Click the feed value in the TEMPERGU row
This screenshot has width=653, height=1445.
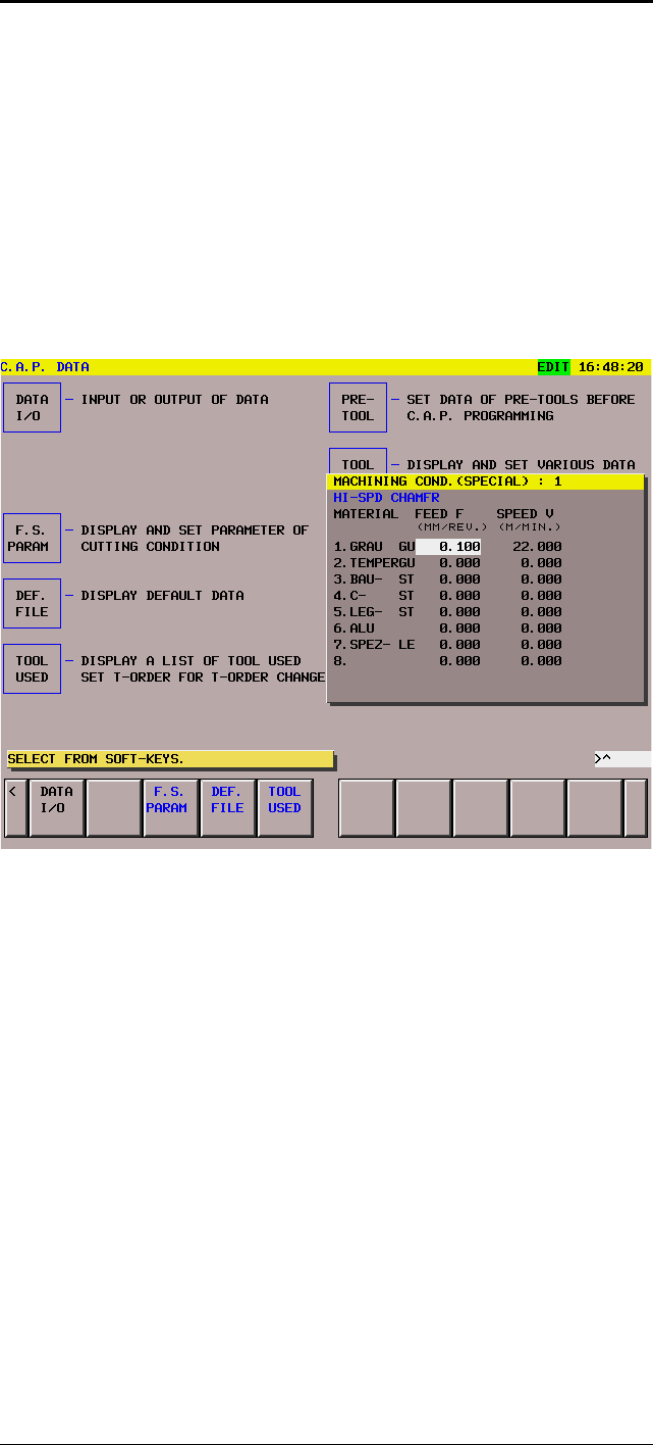click(x=459, y=563)
